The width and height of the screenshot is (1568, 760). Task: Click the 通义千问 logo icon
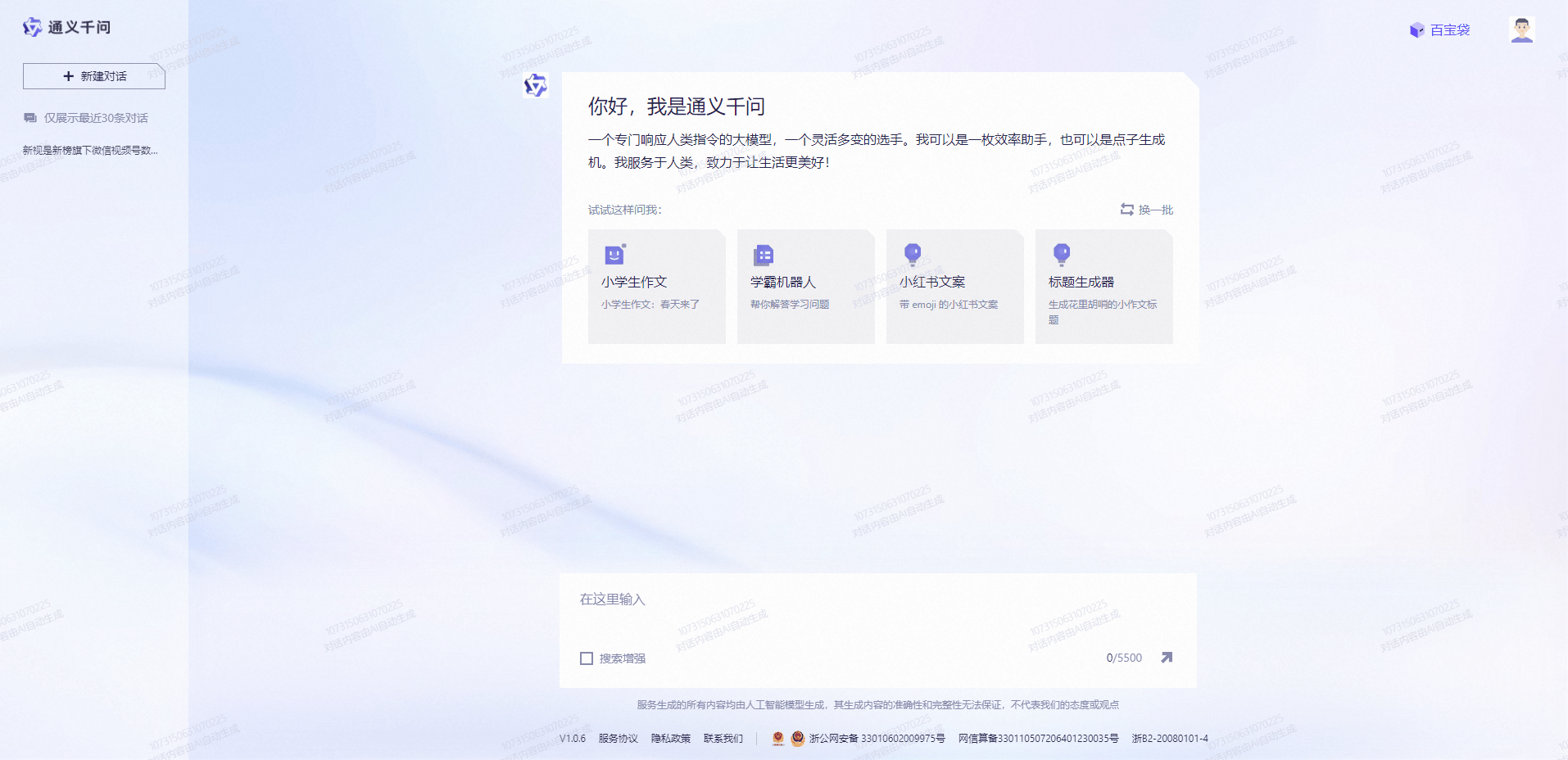click(32, 27)
